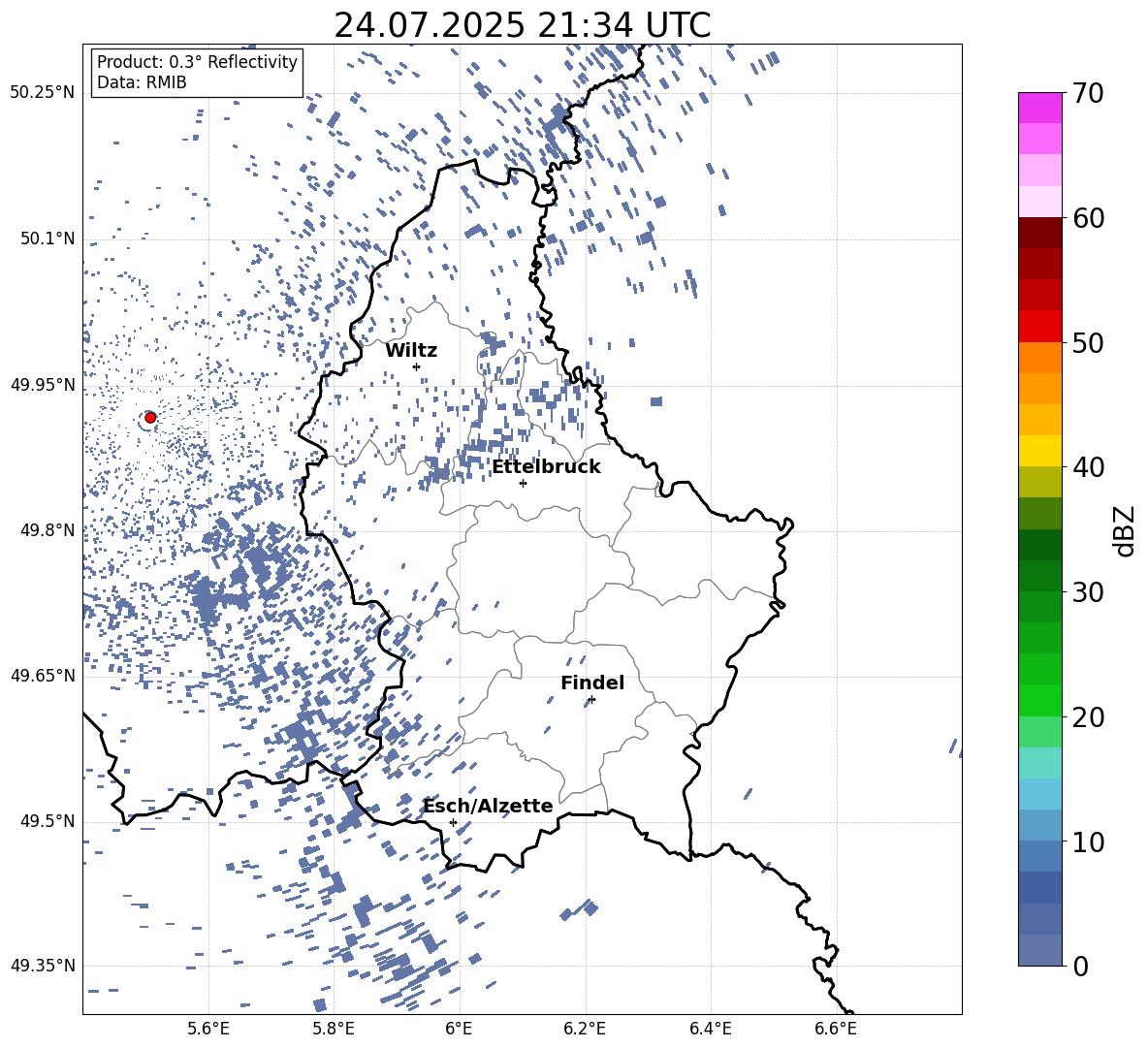1148x1048 pixels.
Task: Click the red radar location marker
Action: click(x=150, y=417)
